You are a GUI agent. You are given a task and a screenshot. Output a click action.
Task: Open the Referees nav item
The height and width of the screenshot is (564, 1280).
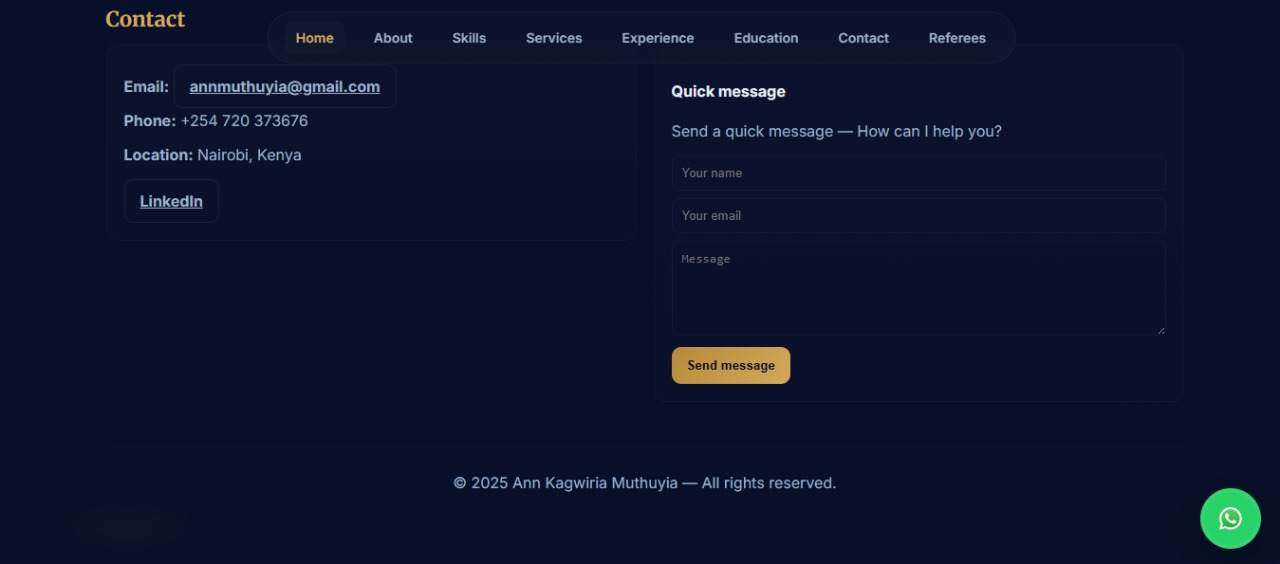[x=957, y=38]
